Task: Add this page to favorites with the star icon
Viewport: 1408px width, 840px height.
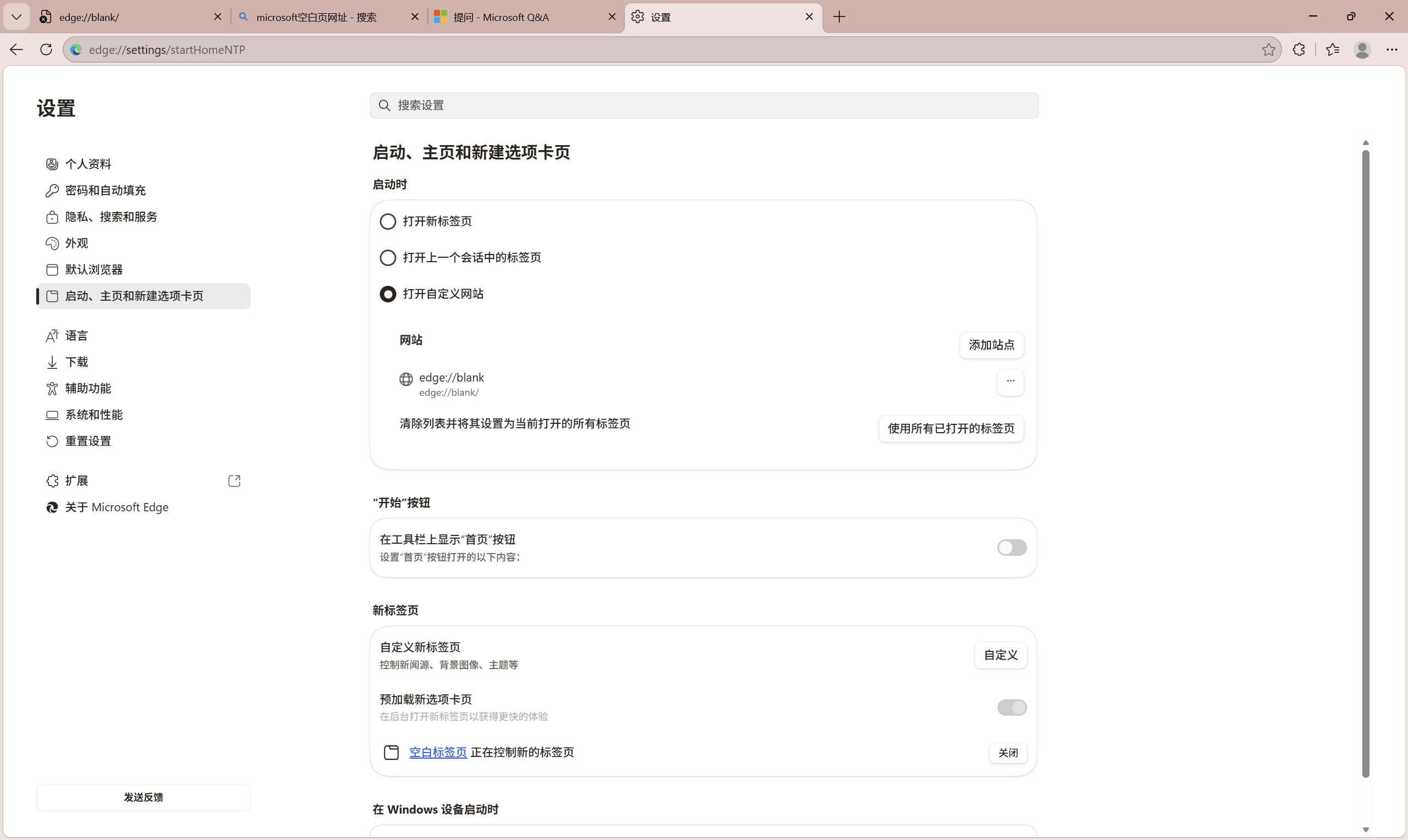Action: pos(1268,50)
